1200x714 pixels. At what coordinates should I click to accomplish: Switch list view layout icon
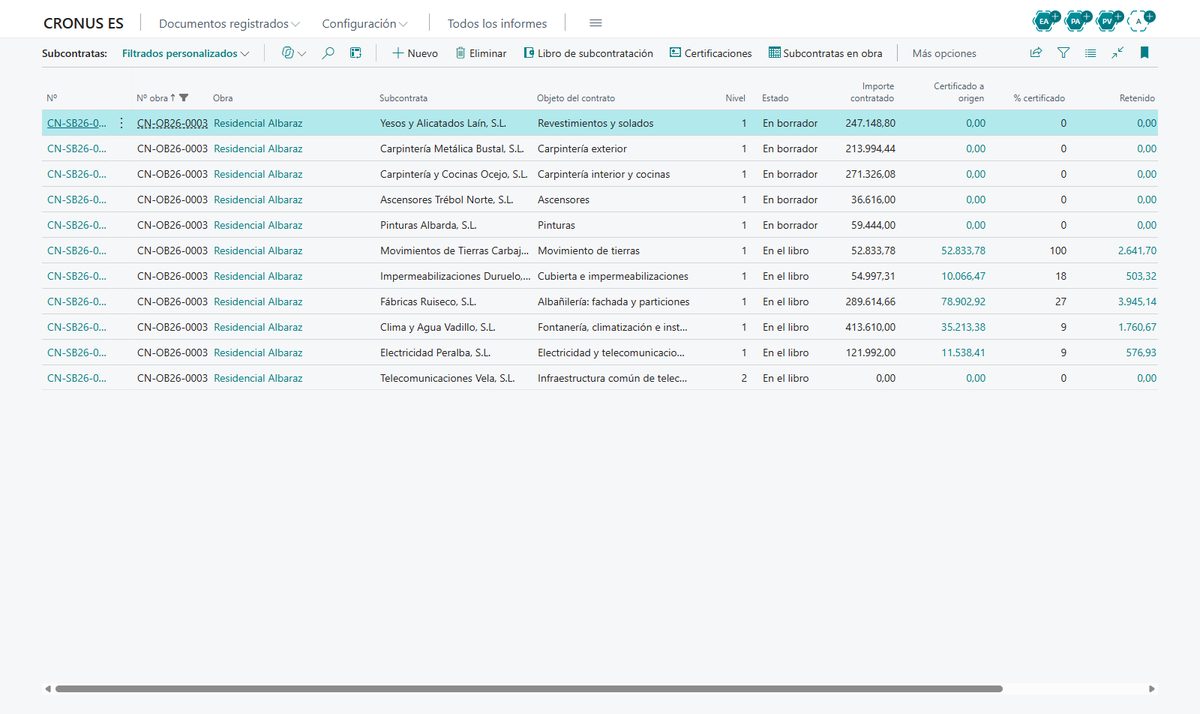1090,53
